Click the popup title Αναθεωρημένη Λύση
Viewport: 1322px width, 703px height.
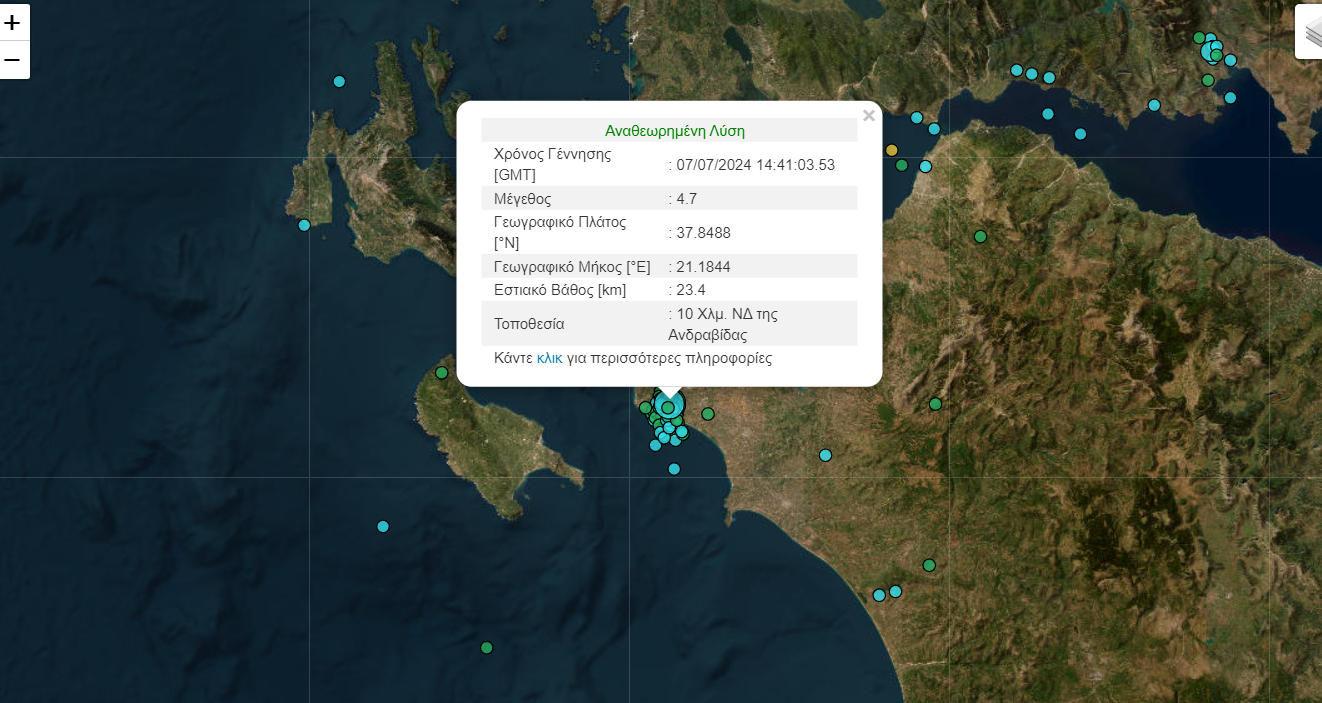(674, 131)
